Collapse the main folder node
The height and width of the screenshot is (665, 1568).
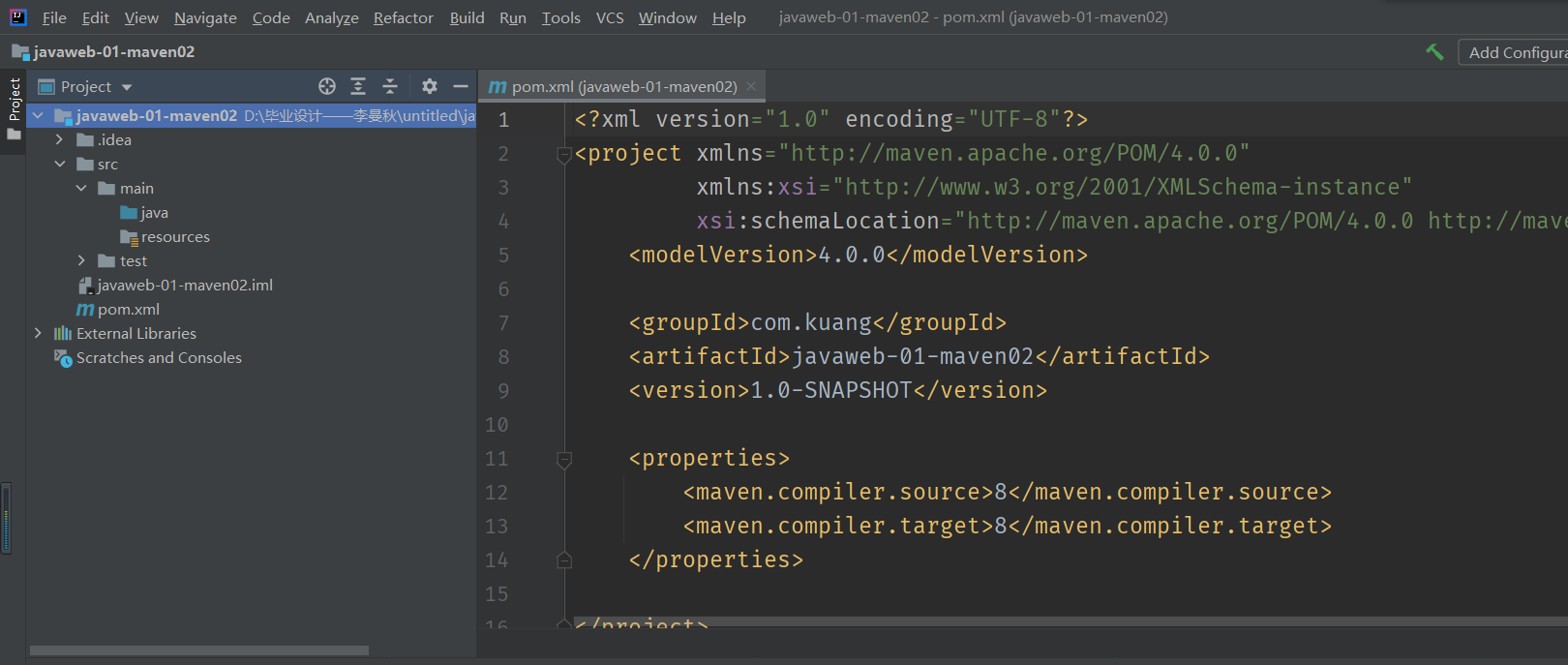click(x=81, y=188)
